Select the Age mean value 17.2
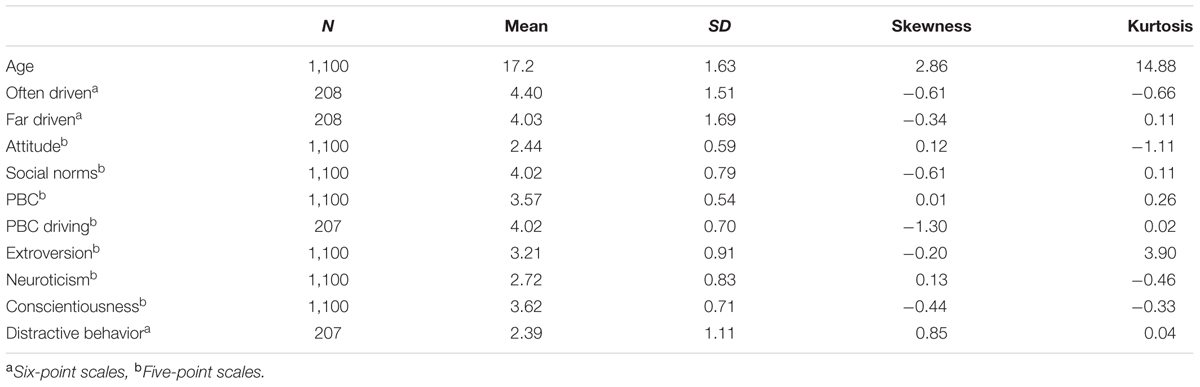 pyautogui.click(x=529, y=65)
